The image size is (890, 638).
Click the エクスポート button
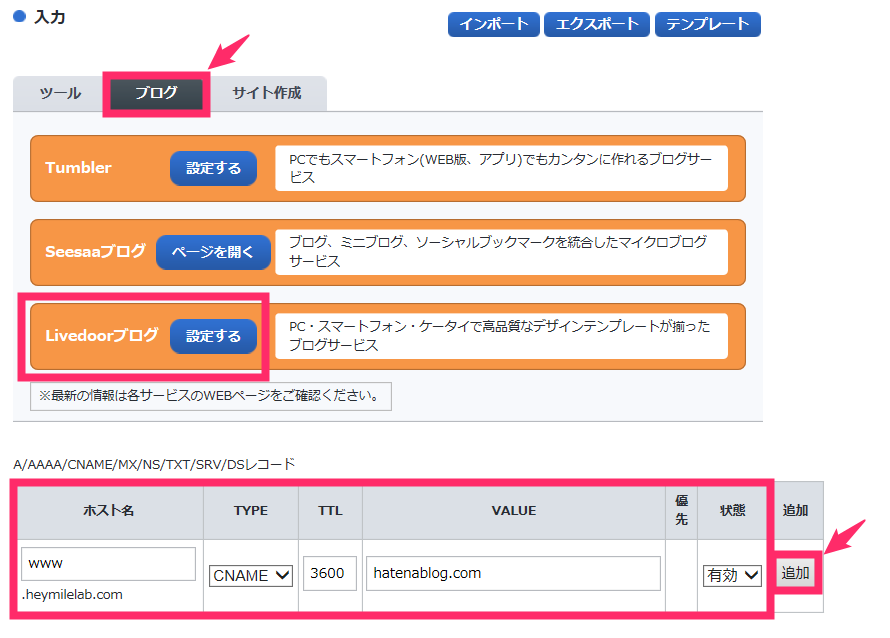point(597,24)
